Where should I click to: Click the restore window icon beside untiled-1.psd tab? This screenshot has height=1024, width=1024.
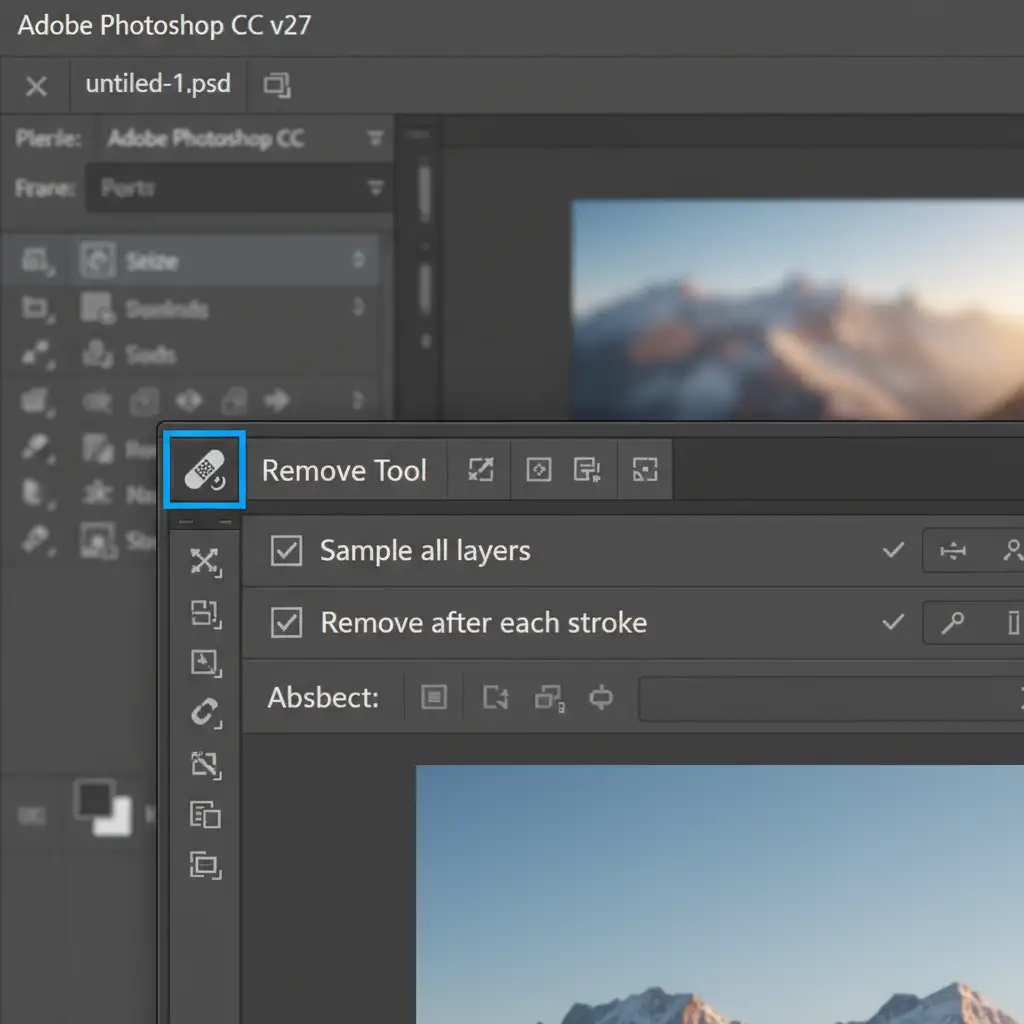(x=276, y=85)
